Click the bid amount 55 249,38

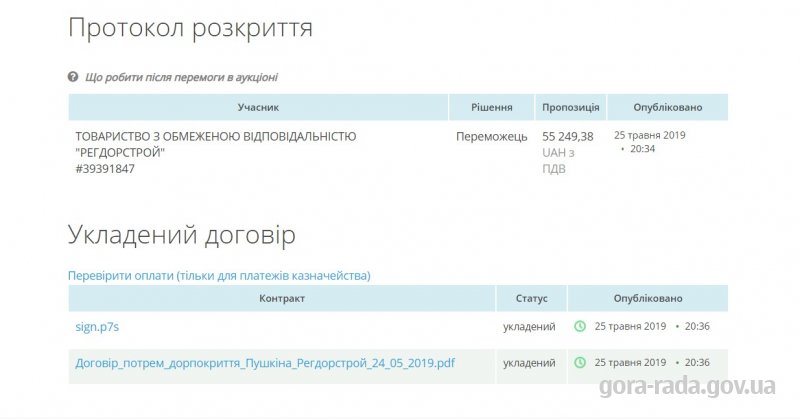click(567, 137)
